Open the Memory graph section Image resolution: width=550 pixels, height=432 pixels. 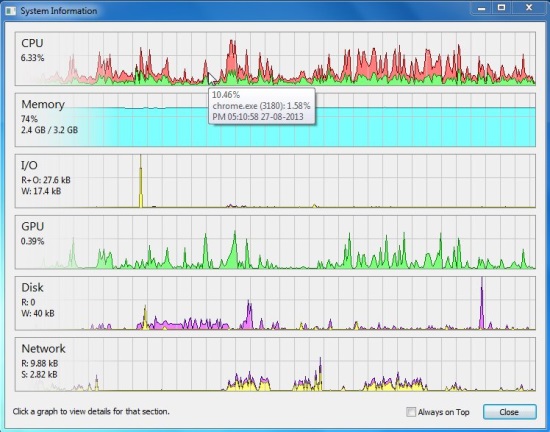275,120
